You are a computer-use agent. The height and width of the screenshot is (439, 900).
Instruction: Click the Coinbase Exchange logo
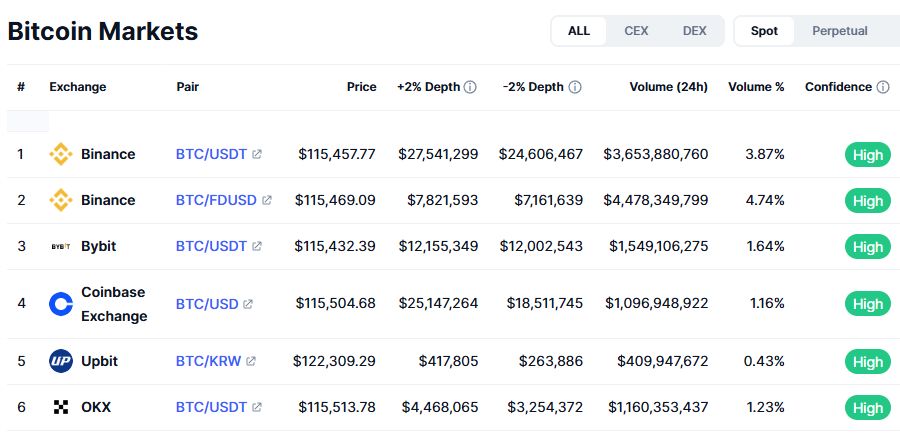(x=61, y=304)
